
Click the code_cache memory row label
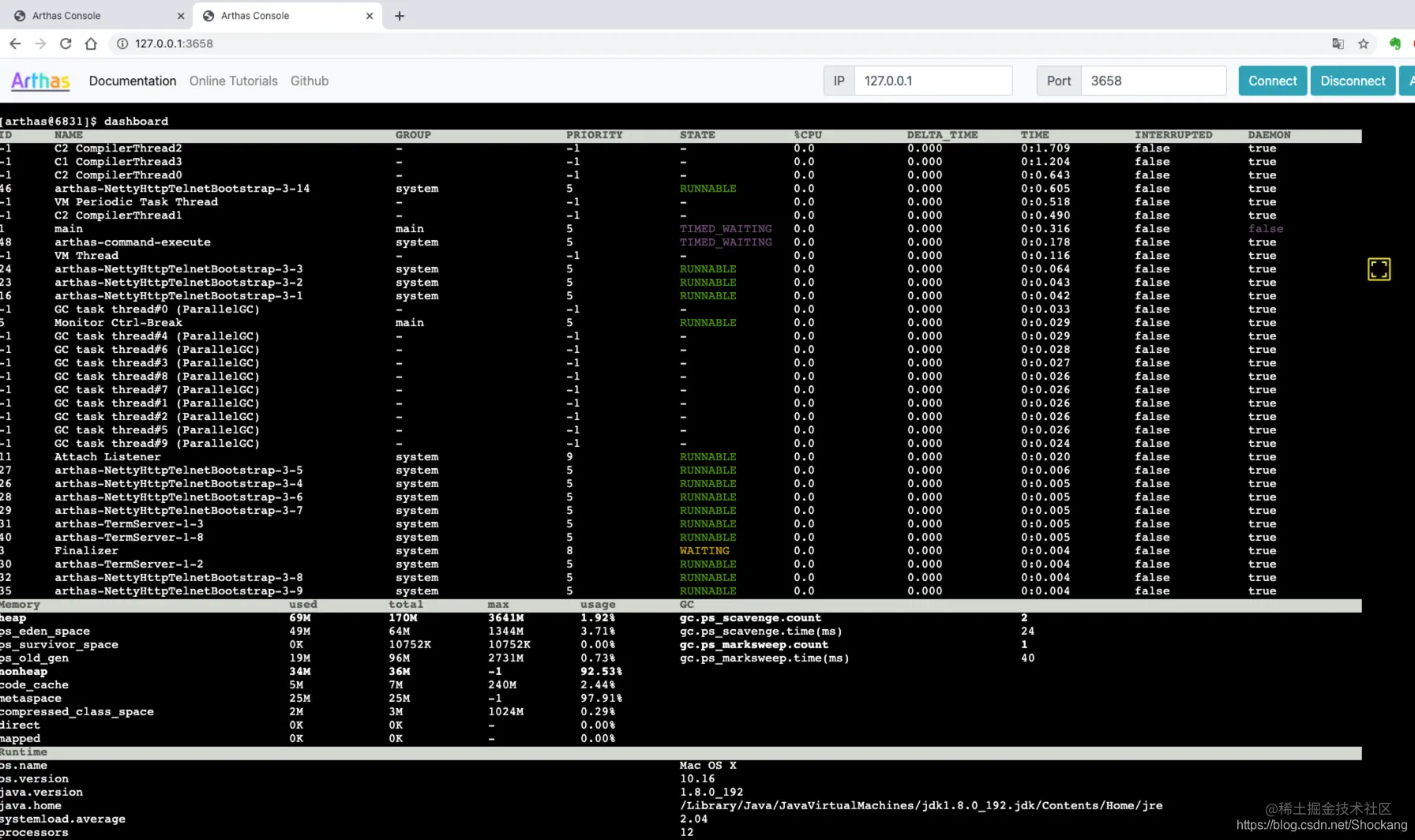34,685
